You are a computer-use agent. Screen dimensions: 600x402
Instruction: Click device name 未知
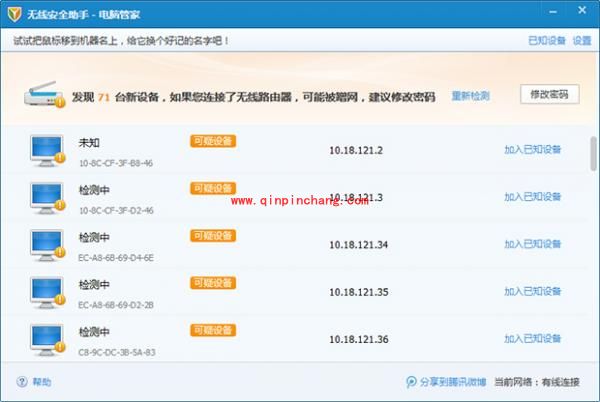[89, 143]
